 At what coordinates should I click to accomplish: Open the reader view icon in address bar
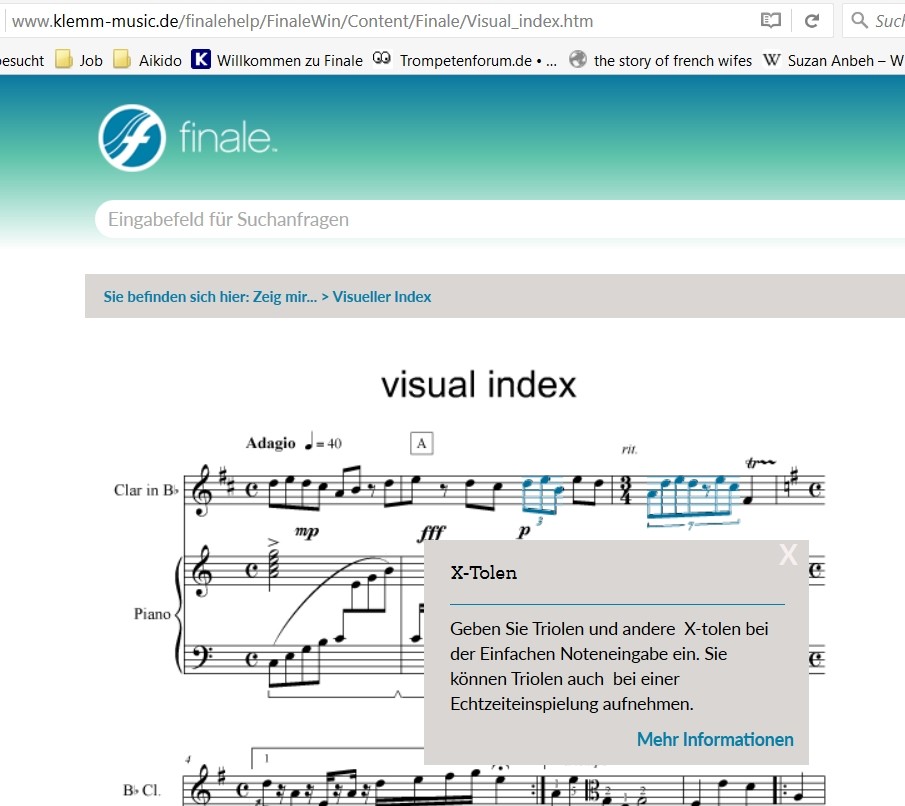(x=771, y=21)
